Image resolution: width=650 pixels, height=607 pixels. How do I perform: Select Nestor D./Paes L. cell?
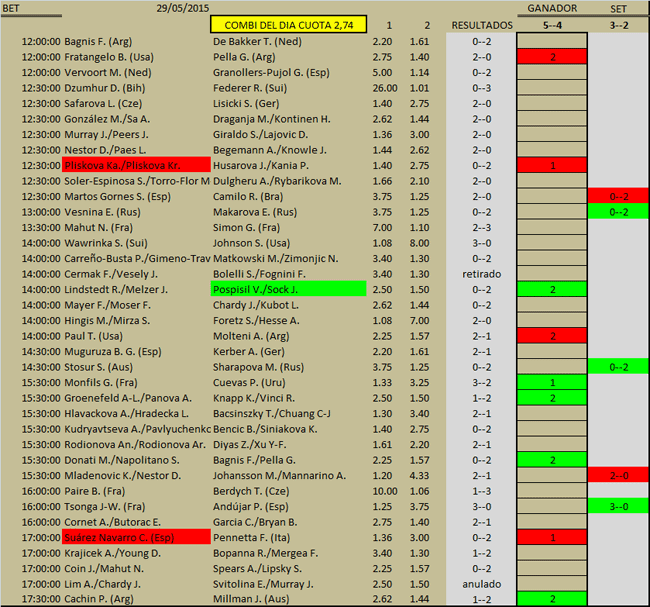coord(105,150)
